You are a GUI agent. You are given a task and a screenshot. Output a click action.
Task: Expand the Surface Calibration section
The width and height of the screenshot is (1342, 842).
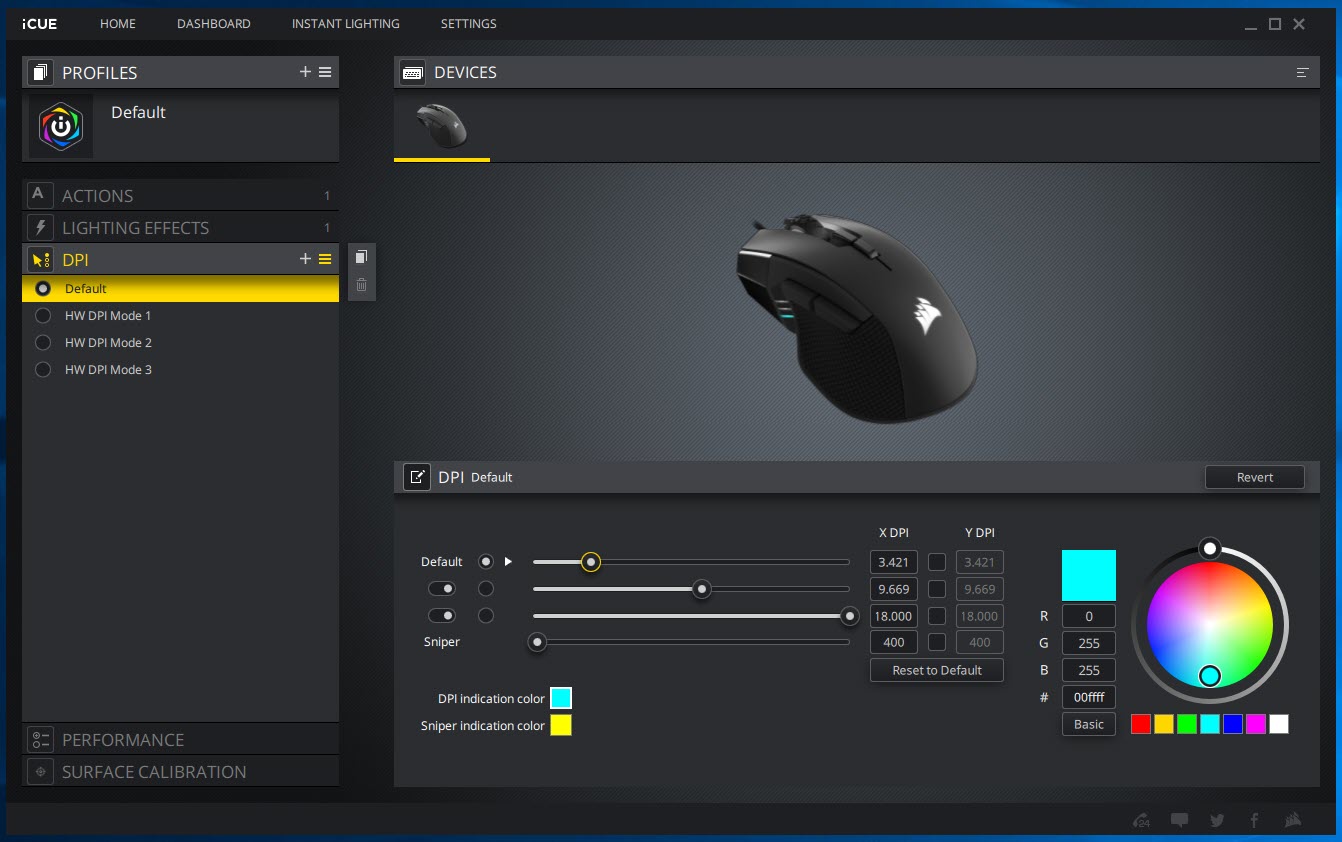(x=180, y=771)
